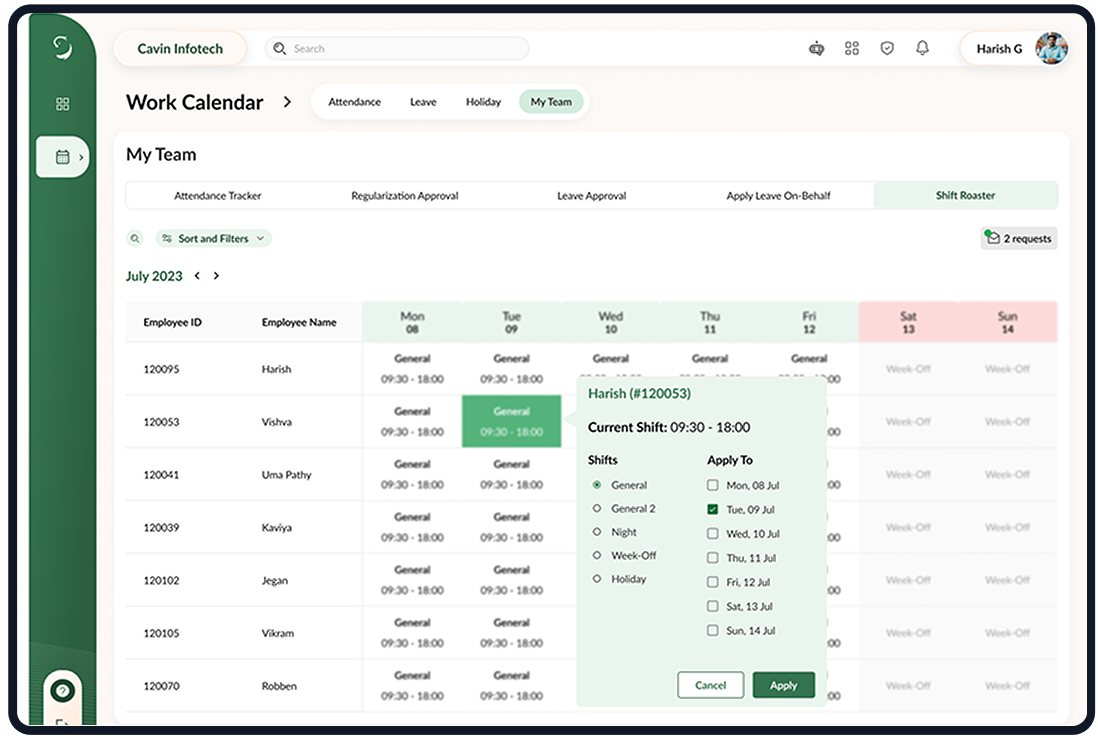
Task: Uncheck the Tue, 09 Jul checkbox
Action: (x=713, y=509)
